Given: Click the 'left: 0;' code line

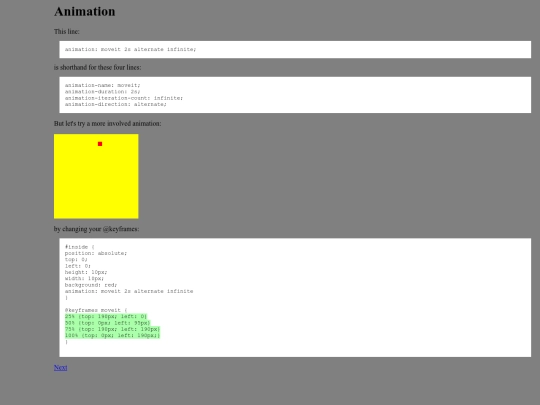Looking at the screenshot, I should point(78,266).
